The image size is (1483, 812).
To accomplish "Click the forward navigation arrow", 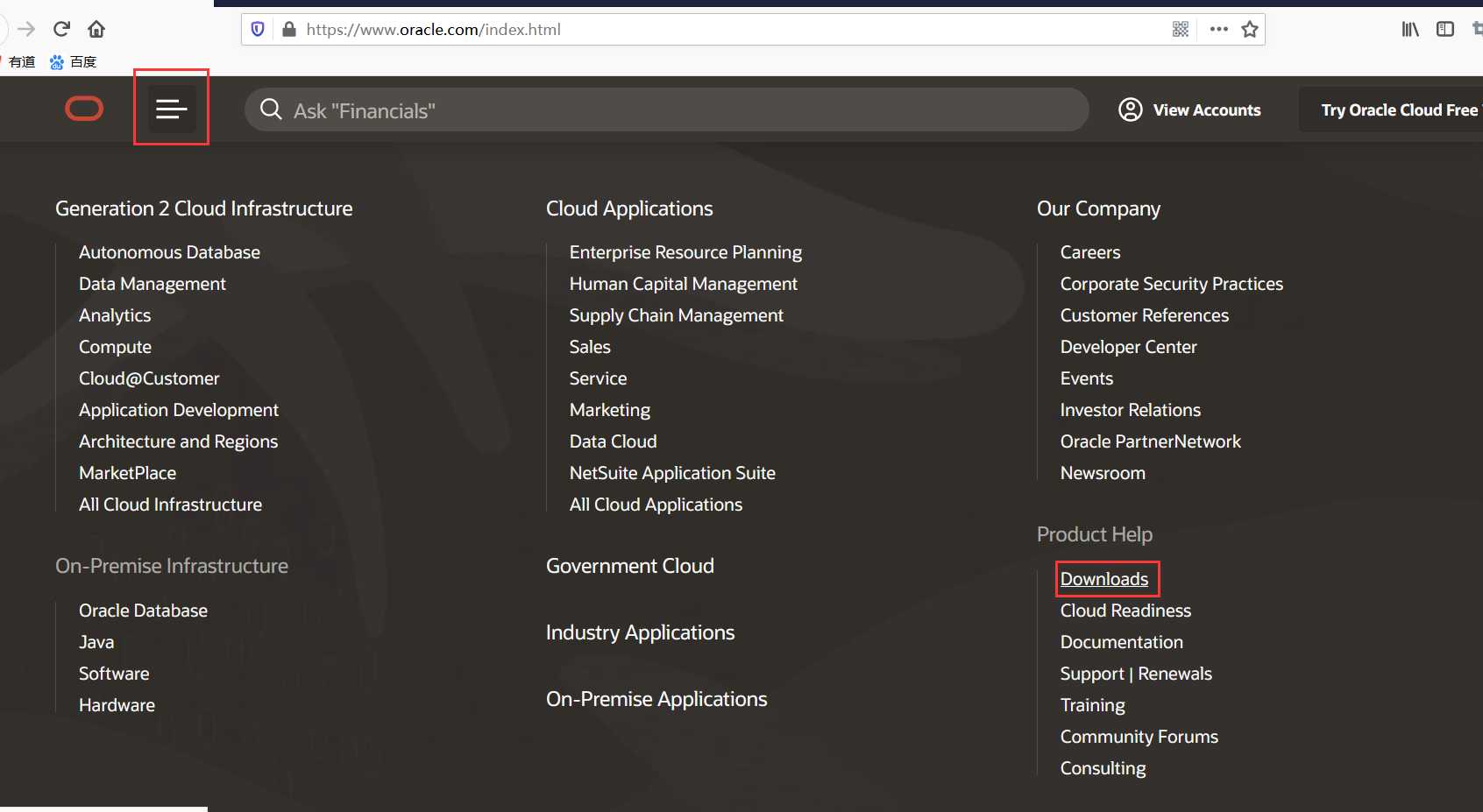I will coord(26,29).
